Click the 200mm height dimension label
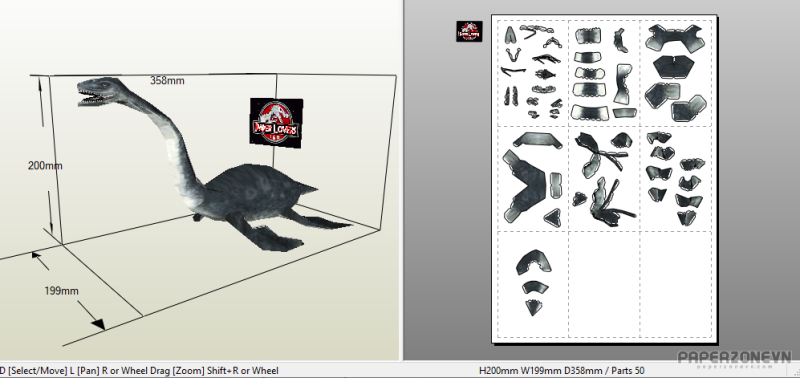 pyautogui.click(x=45, y=166)
